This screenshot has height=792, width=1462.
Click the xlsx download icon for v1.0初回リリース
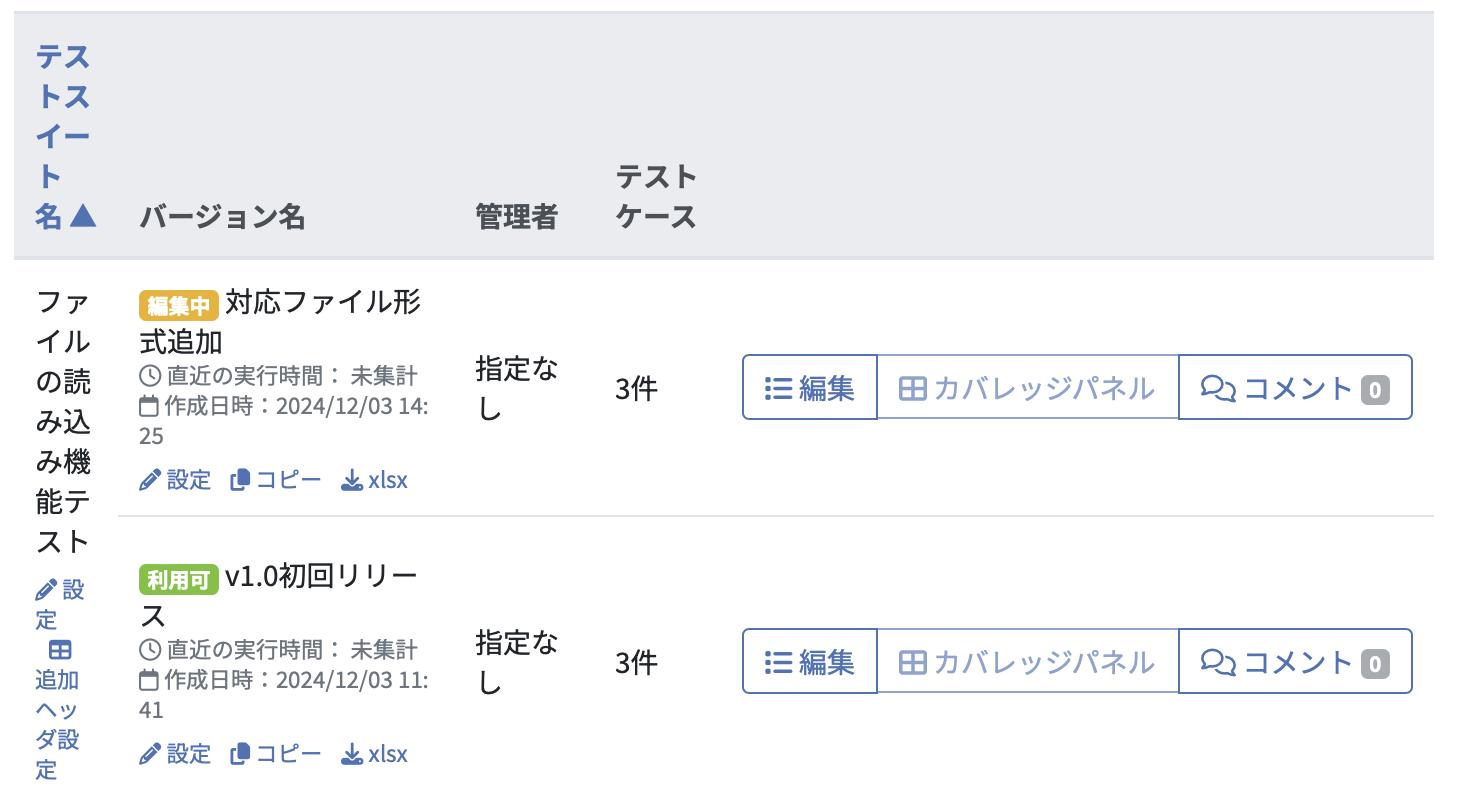pos(352,753)
